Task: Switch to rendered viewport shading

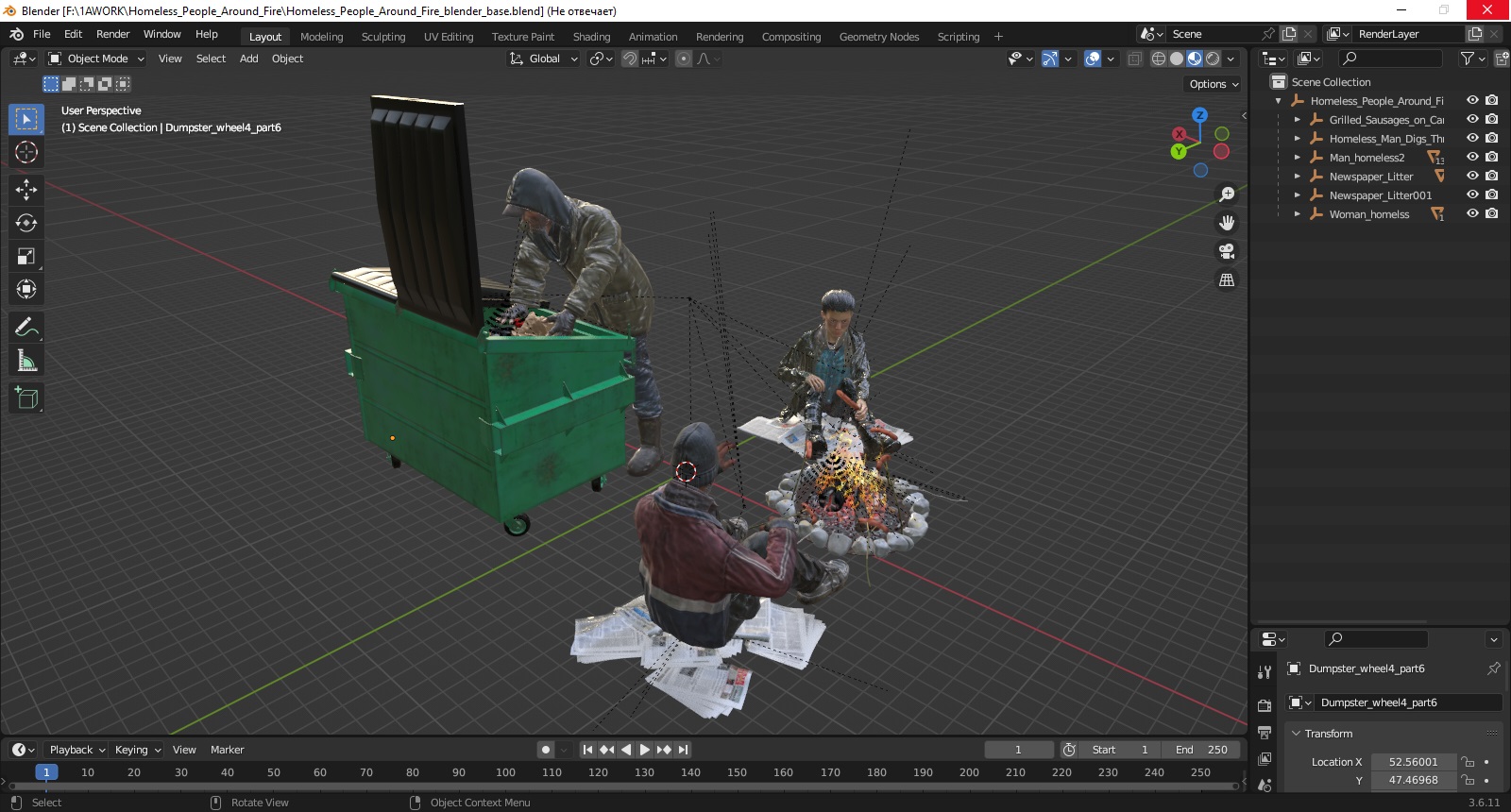Action: pyautogui.click(x=1213, y=59)
